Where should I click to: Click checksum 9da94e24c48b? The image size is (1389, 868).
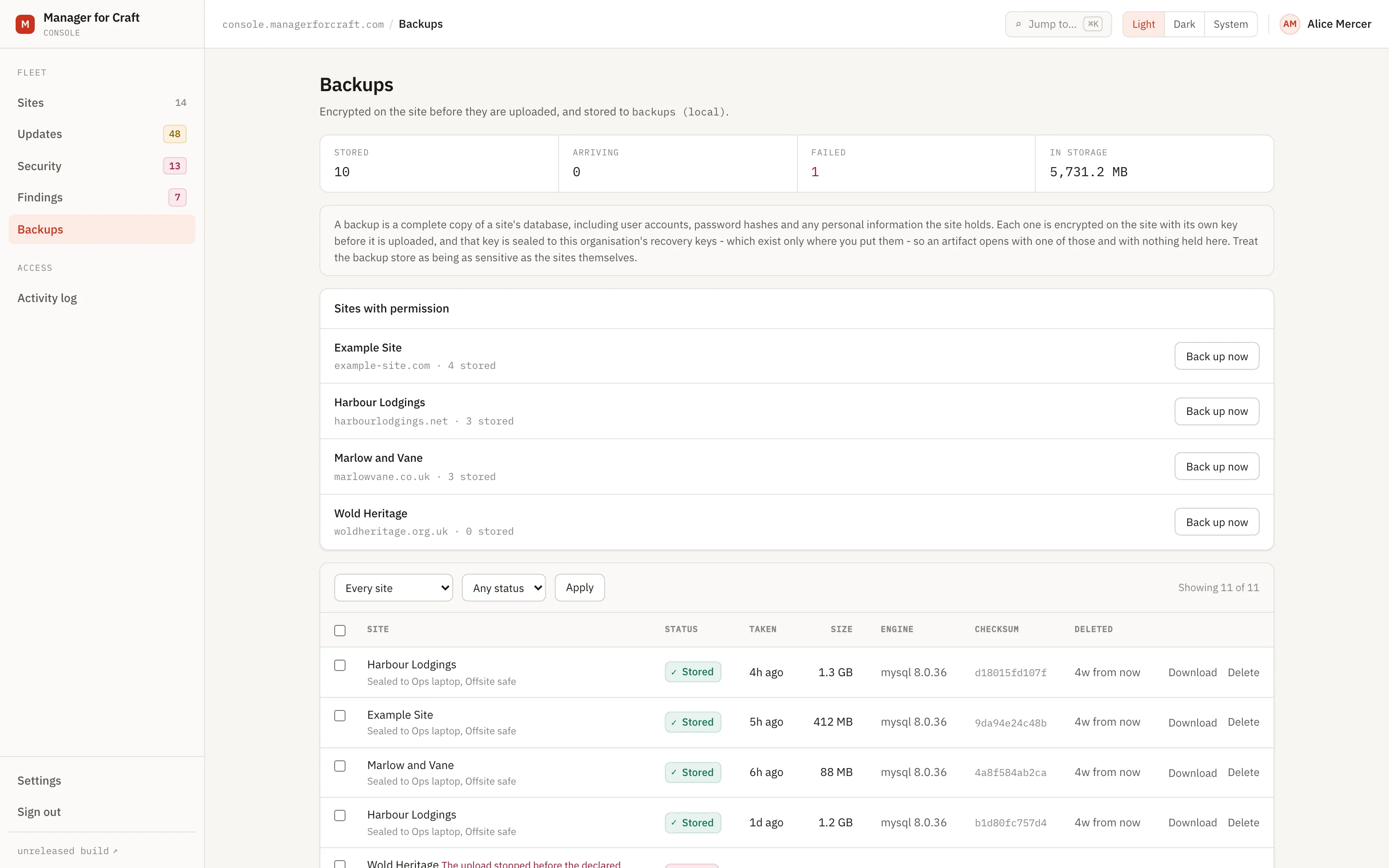[x=1010, y=723]
